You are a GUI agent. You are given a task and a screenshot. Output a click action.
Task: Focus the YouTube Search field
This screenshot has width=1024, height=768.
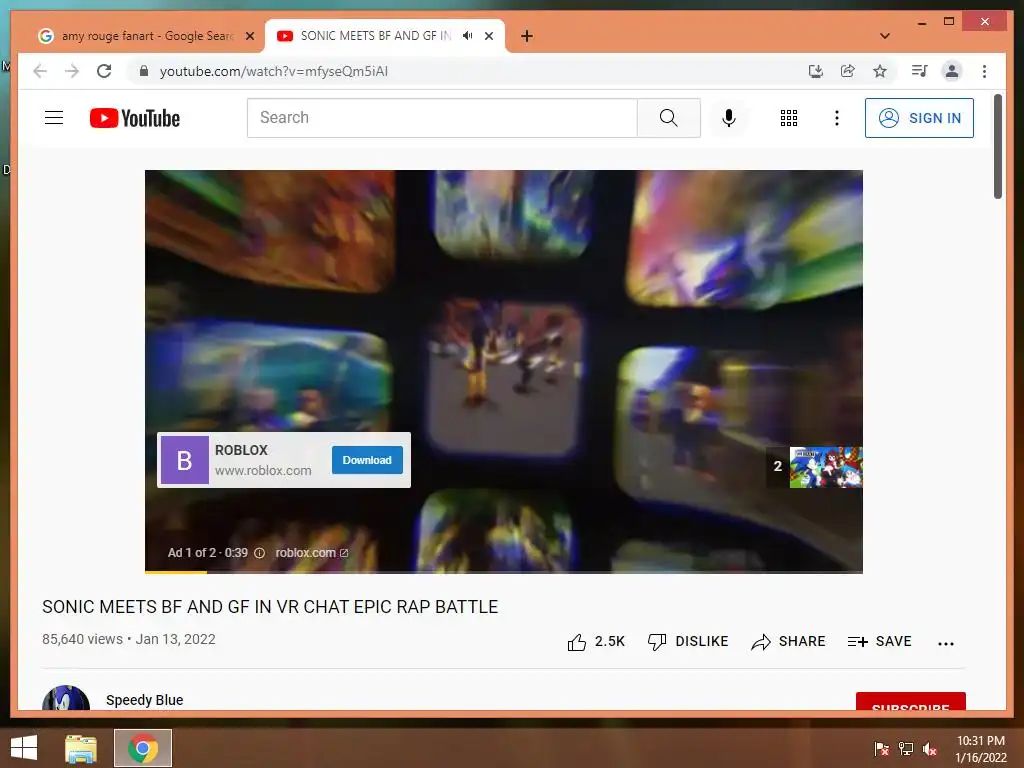point(442,118)
